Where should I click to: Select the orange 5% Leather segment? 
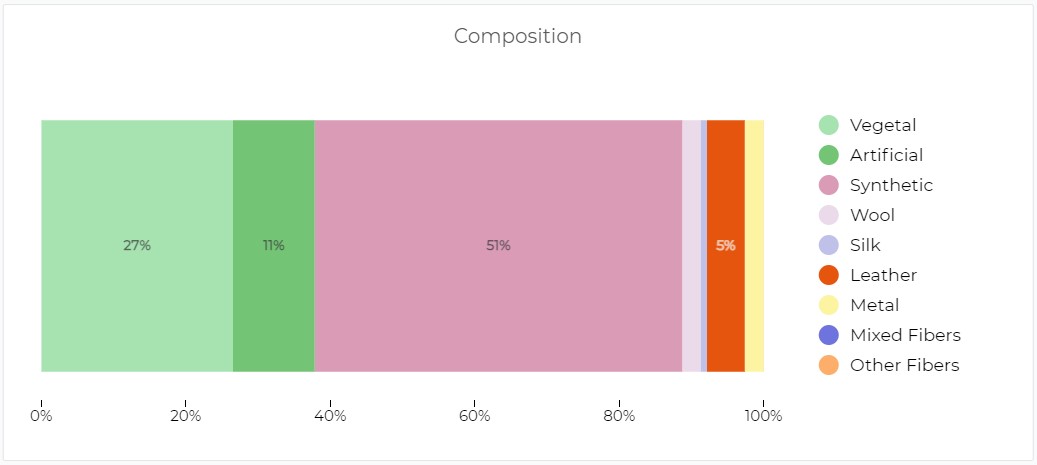[726, 246]
